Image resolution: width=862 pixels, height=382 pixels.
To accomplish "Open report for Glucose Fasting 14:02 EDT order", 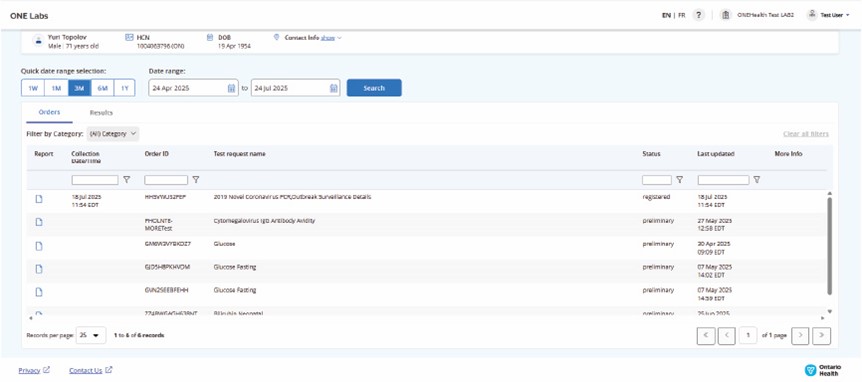I will (x=39, y=269).
